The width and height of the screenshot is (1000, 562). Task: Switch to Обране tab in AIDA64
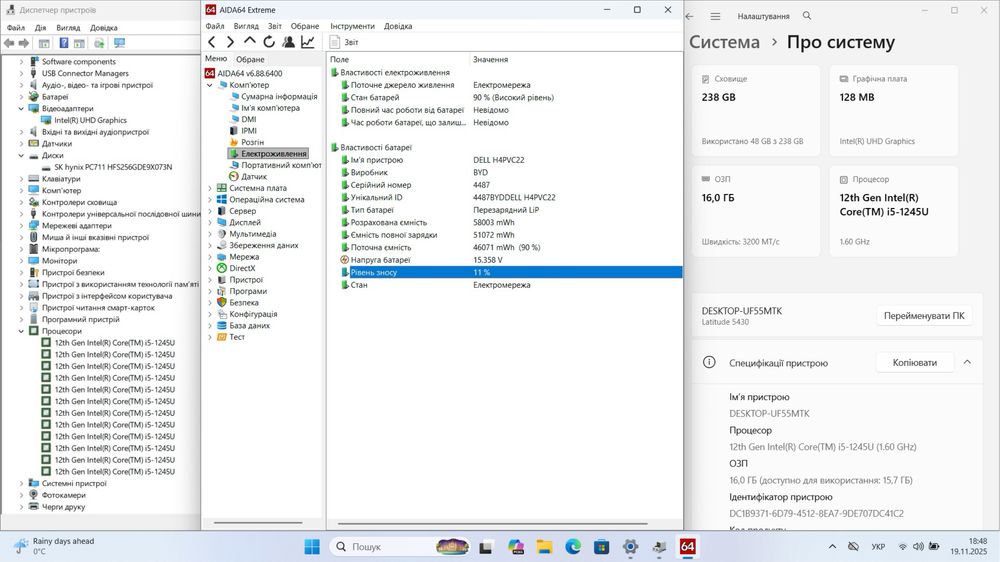pyautogui.click(x=250, y=59)
